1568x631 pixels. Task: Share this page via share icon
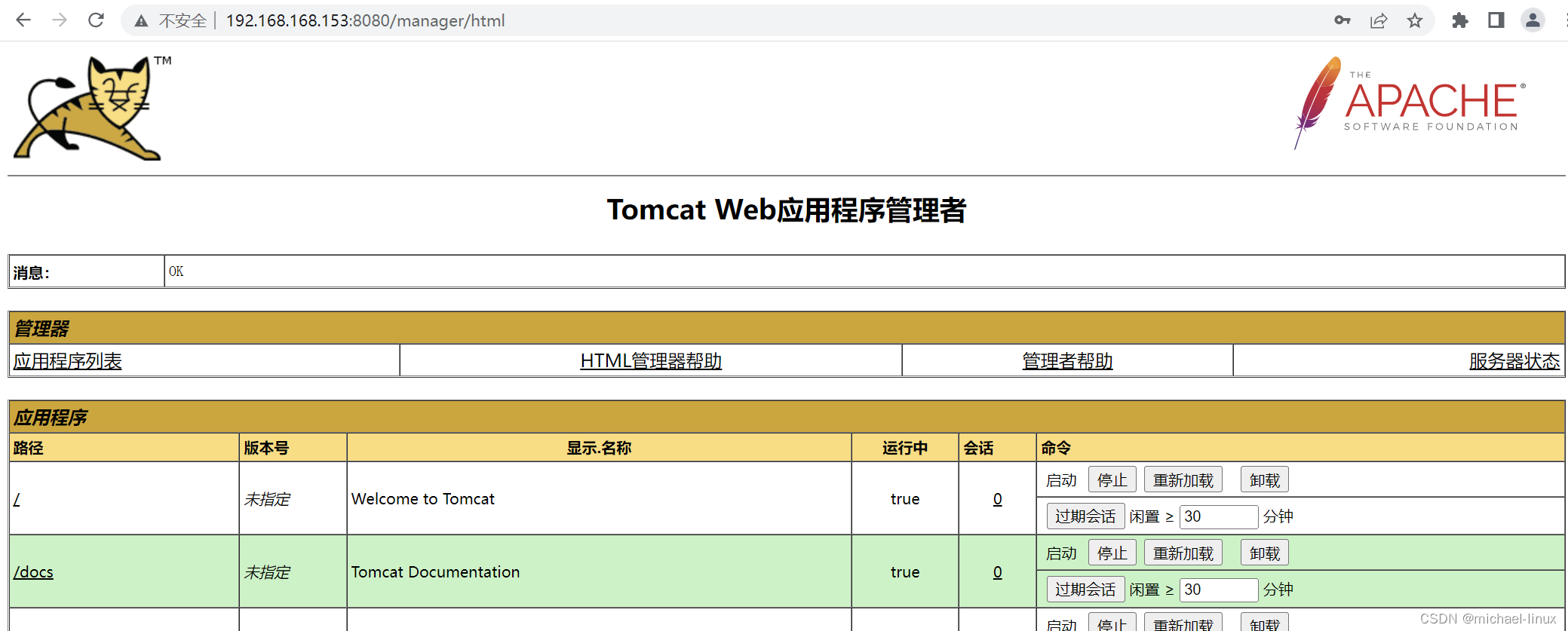[x=1379, y=20]
